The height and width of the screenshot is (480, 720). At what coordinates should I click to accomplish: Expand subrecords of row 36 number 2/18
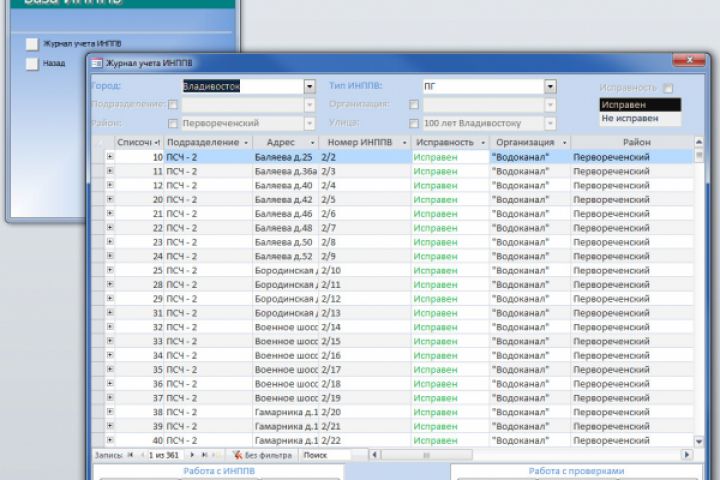tap(110, 384)
